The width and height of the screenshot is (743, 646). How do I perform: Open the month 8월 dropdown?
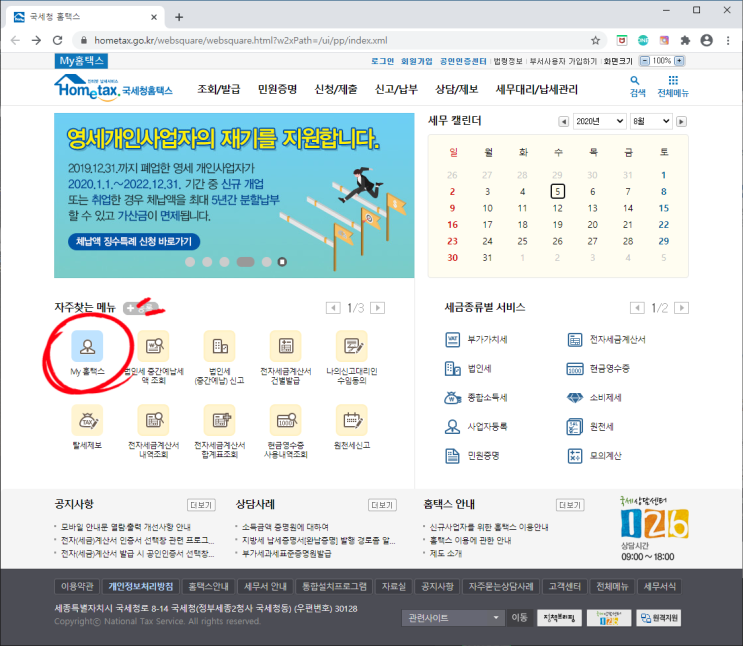pos(651,121)
